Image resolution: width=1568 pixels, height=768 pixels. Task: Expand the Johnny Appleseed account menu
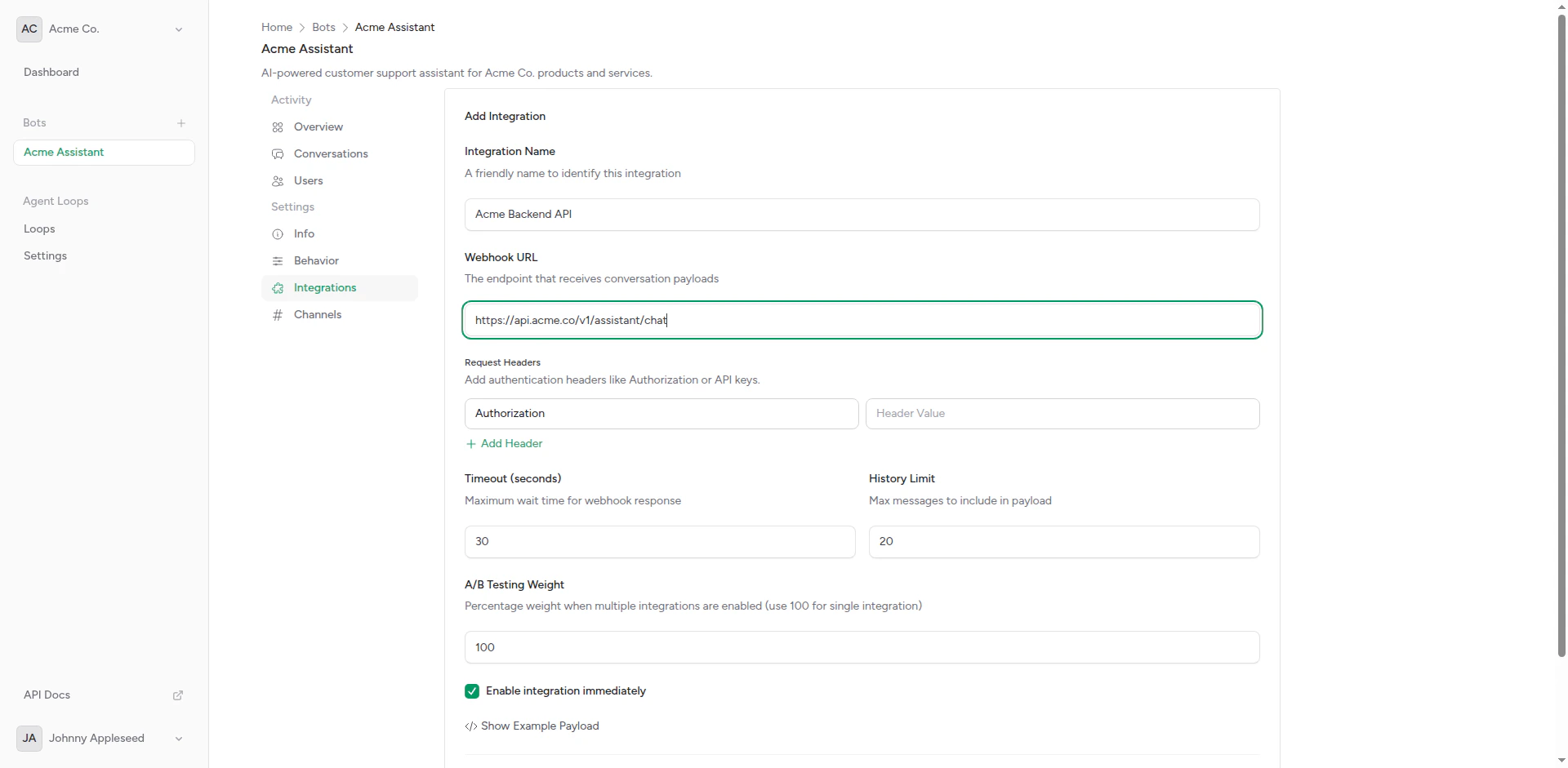click(x=178, y=739)
